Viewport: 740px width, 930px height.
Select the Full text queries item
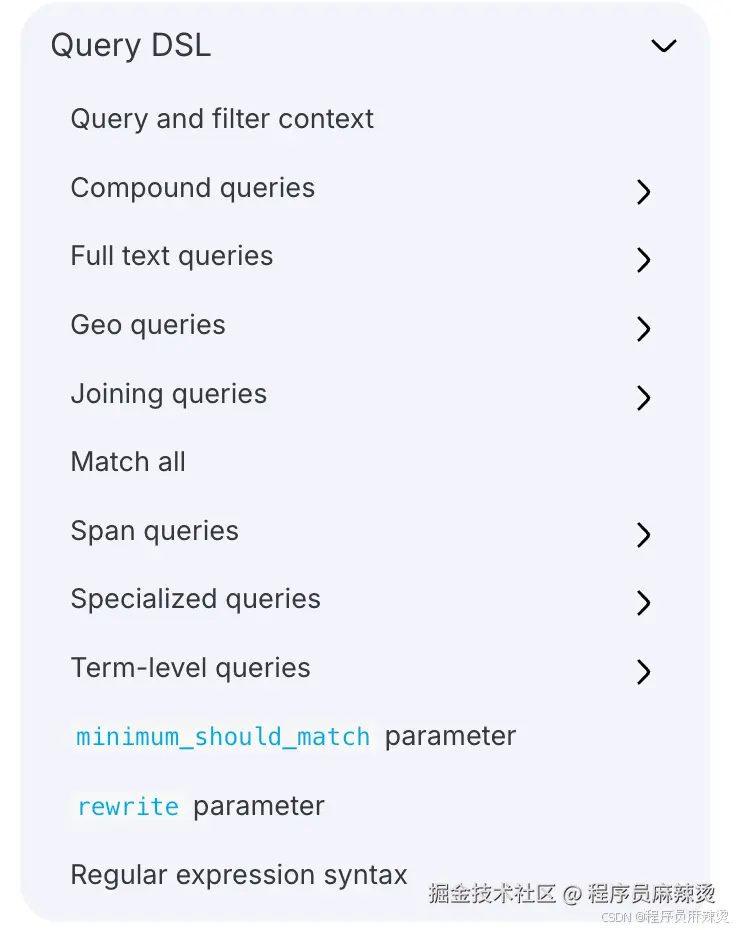[172, 256]
